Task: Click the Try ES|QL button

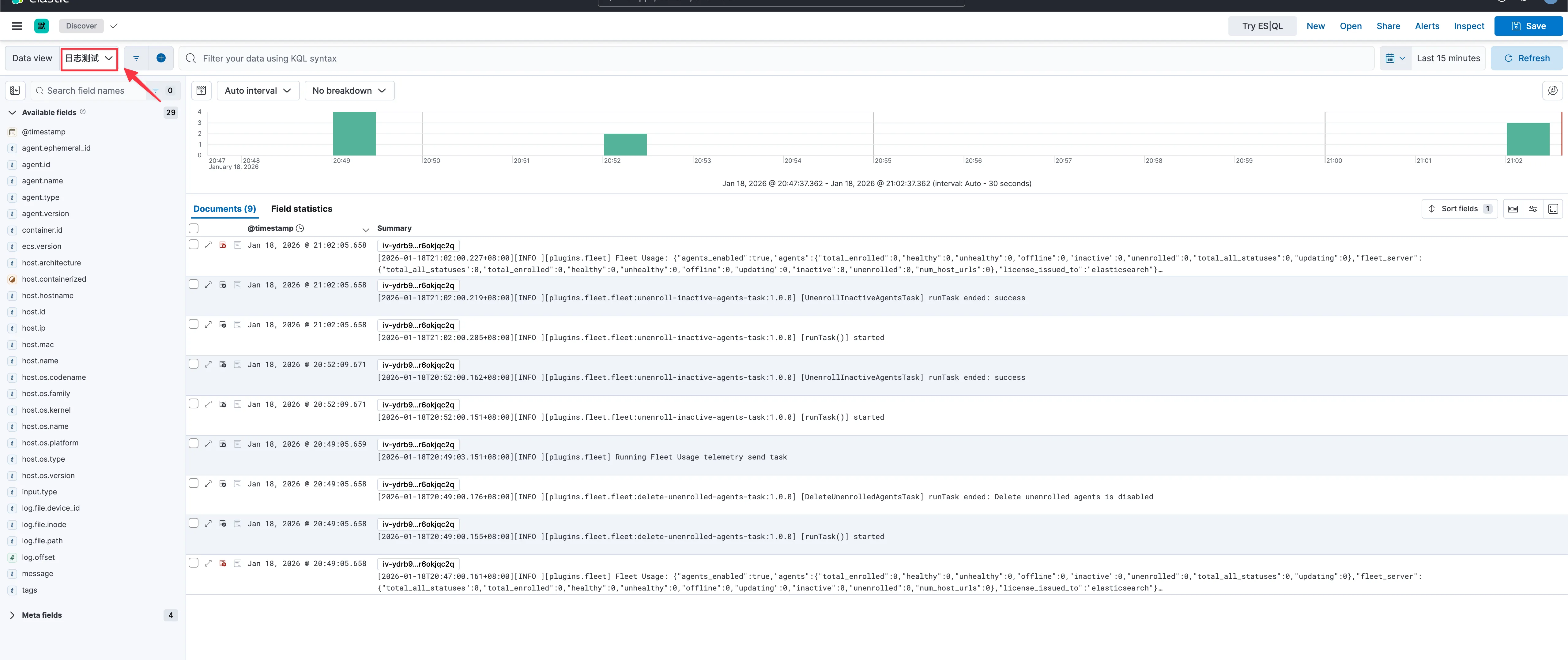Action: click(1262, 26)
